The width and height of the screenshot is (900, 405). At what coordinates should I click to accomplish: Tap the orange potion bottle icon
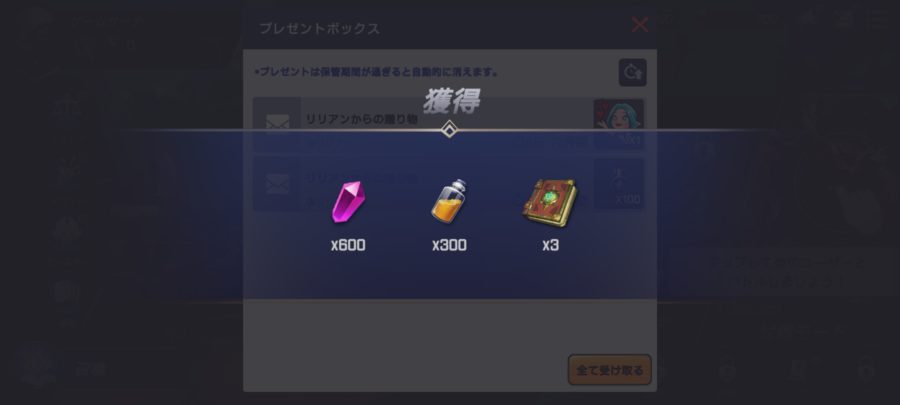[449, 201]
